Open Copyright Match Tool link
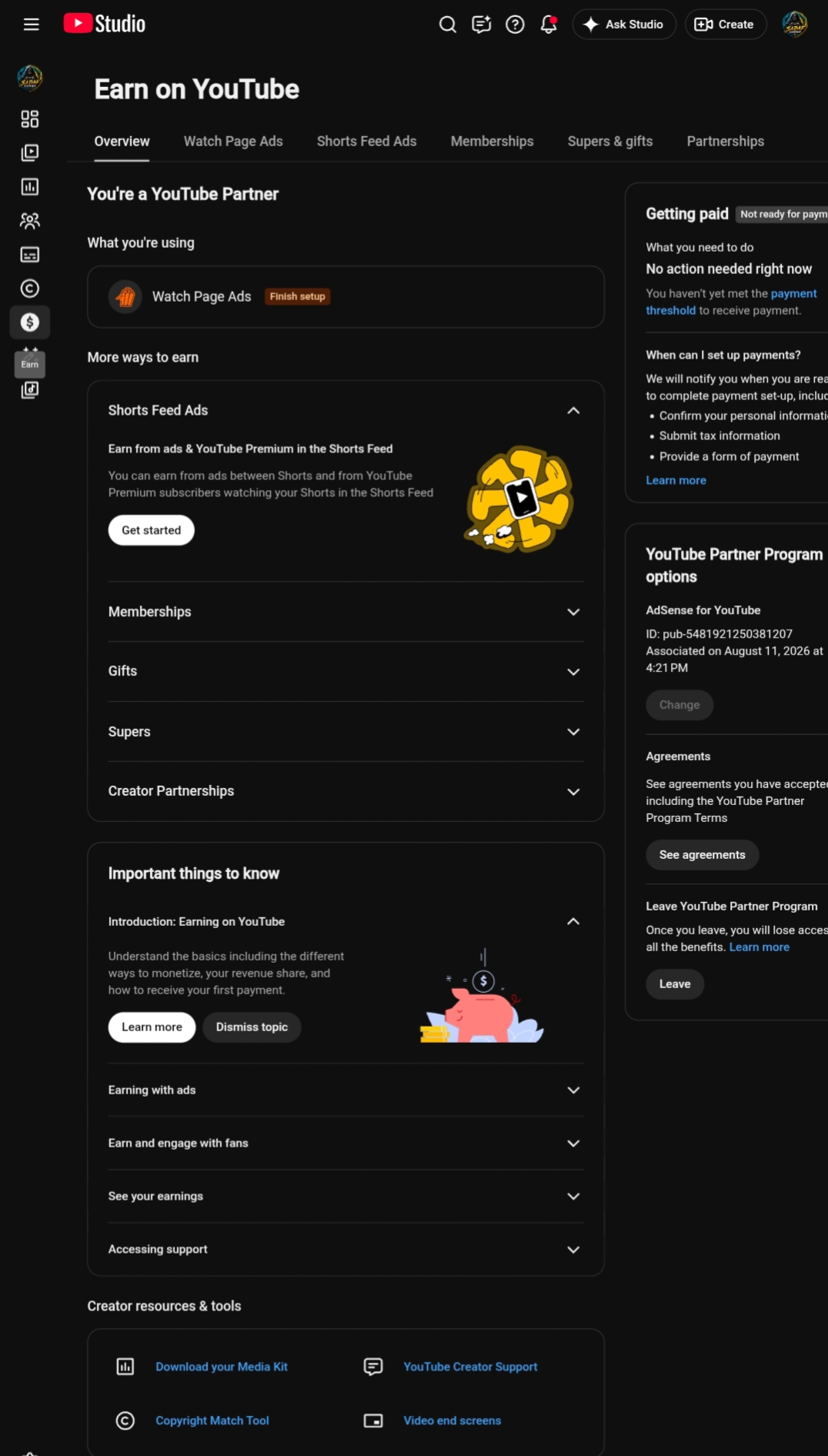 tap(212, 1421)
